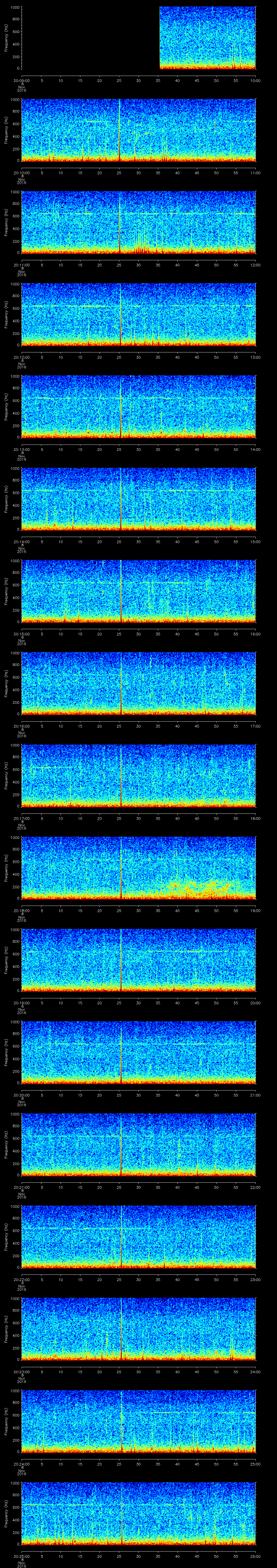Click the 20:18:00 time axis label

[x=21, y=910]
